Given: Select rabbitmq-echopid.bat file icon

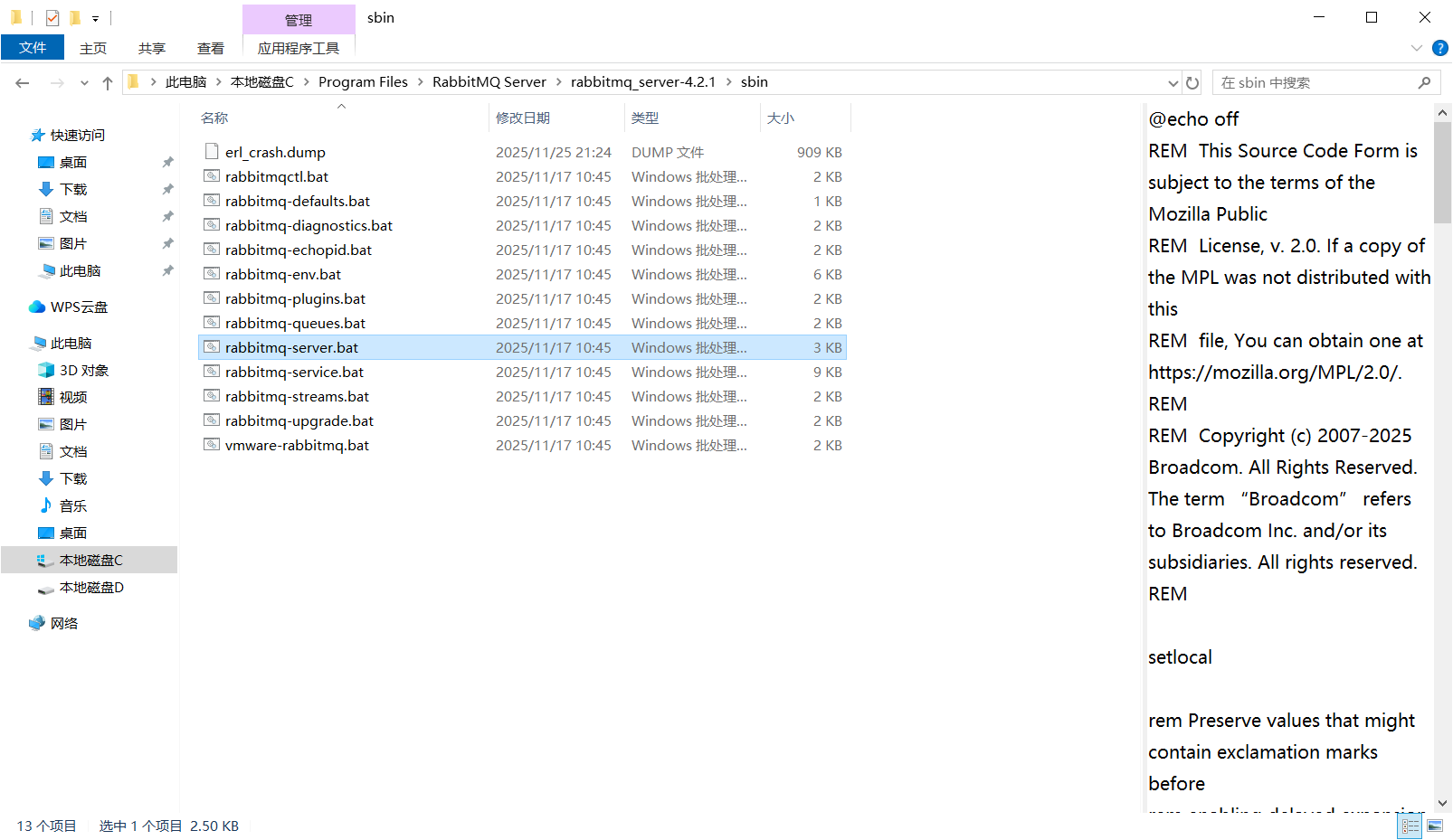Looking at the screenshot, I should [x=212, y=249].
